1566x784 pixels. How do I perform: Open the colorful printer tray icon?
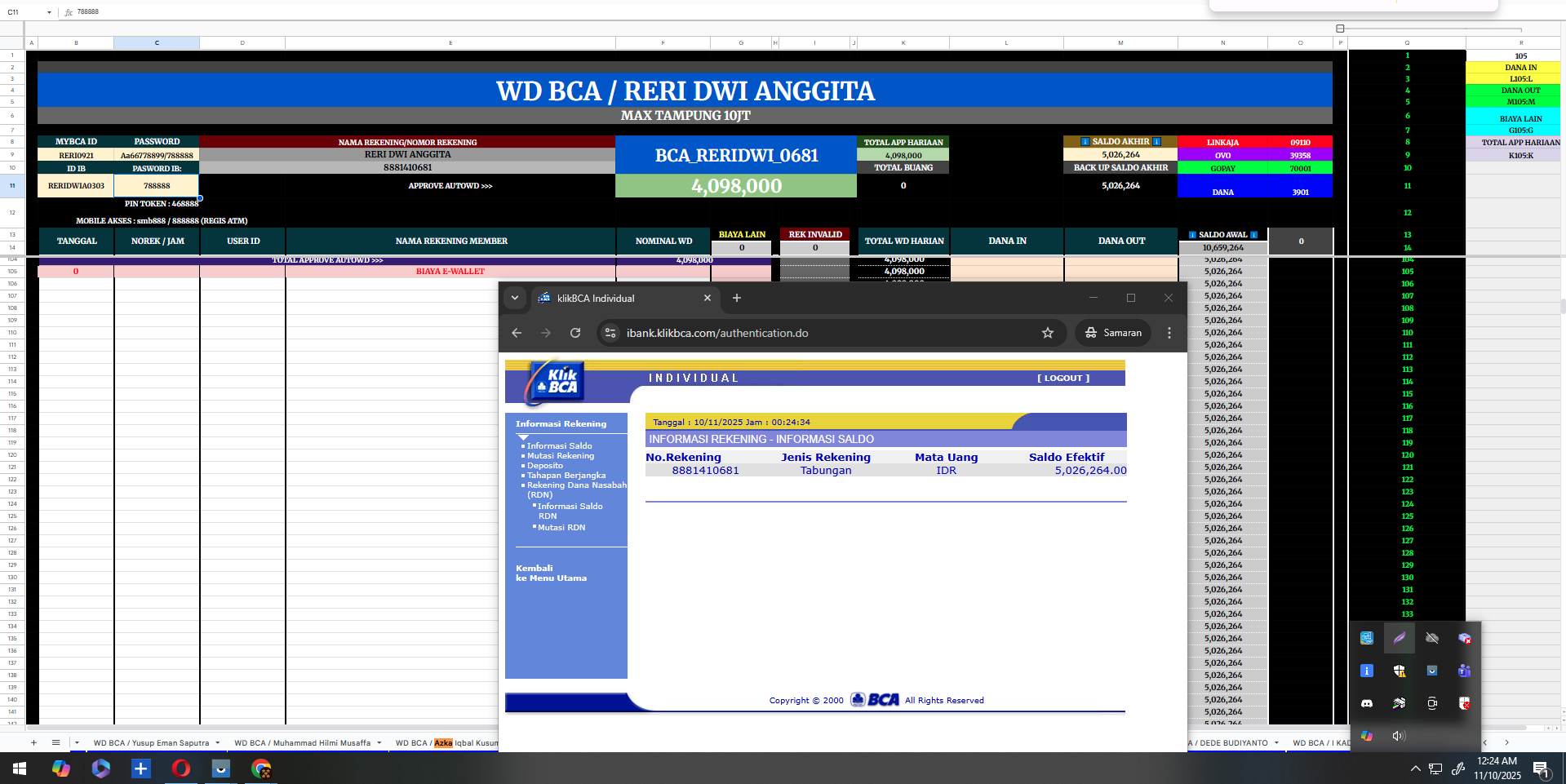1400,703
